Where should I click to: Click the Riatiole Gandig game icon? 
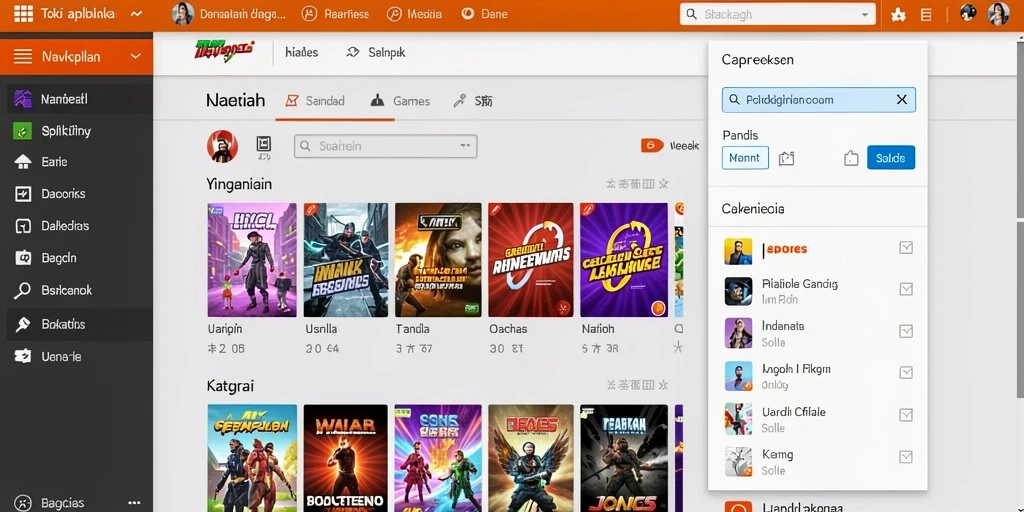click(738, 291)
